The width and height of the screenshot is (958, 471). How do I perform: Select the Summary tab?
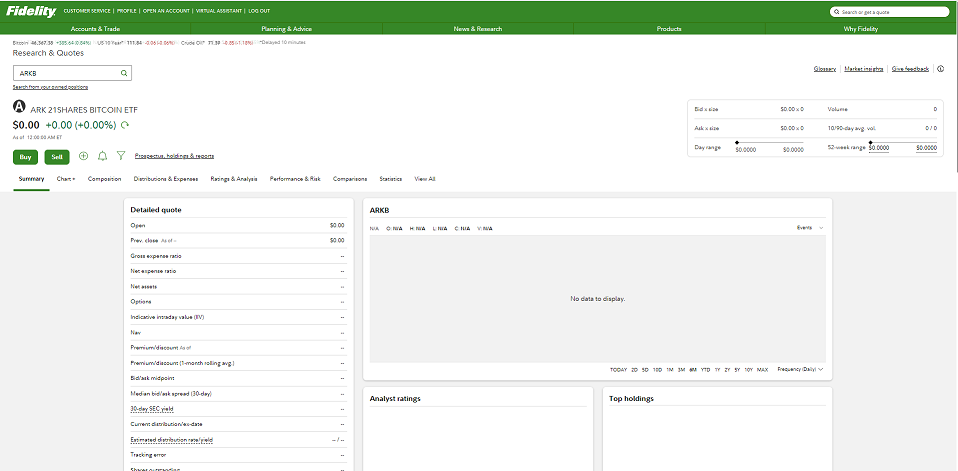(x=31, y=179)
